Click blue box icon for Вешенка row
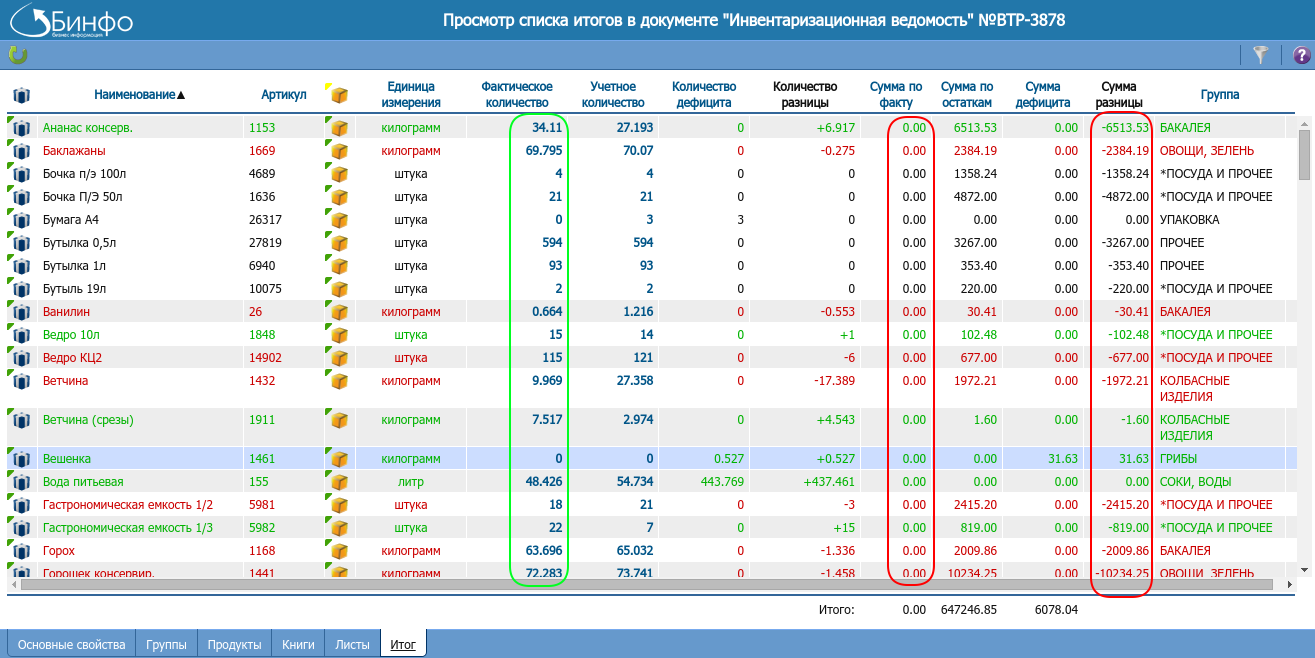 point(21,459)
